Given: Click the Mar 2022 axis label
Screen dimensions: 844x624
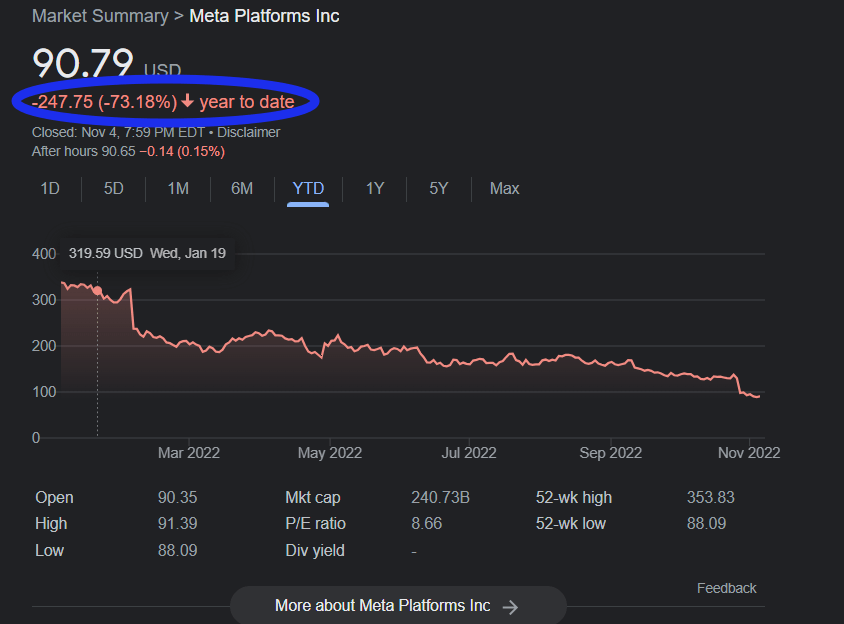Looking at the screenshot, I should point(188,453).
